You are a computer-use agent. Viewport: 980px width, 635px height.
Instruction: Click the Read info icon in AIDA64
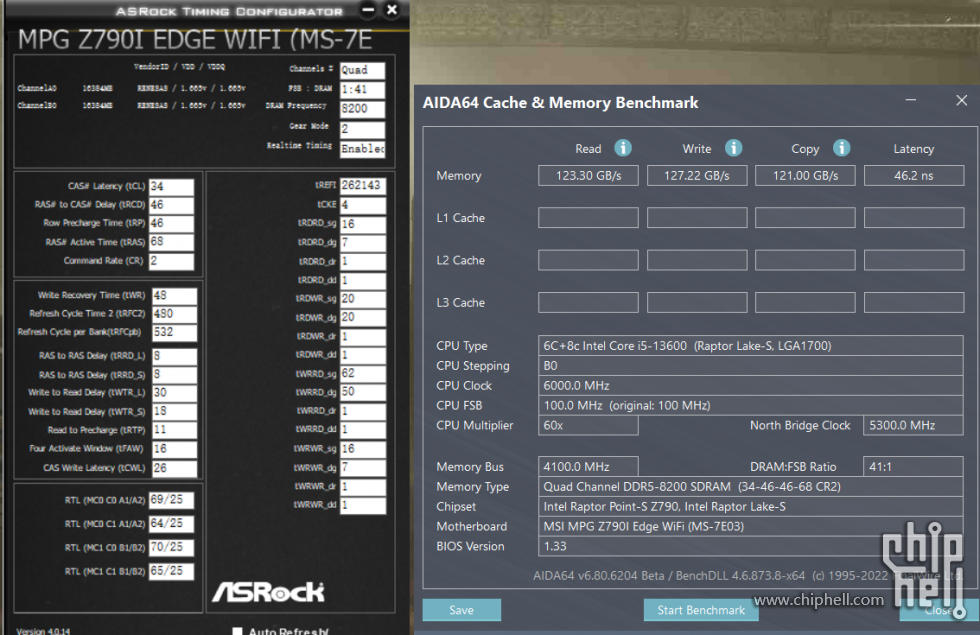(x=622, y=148)
